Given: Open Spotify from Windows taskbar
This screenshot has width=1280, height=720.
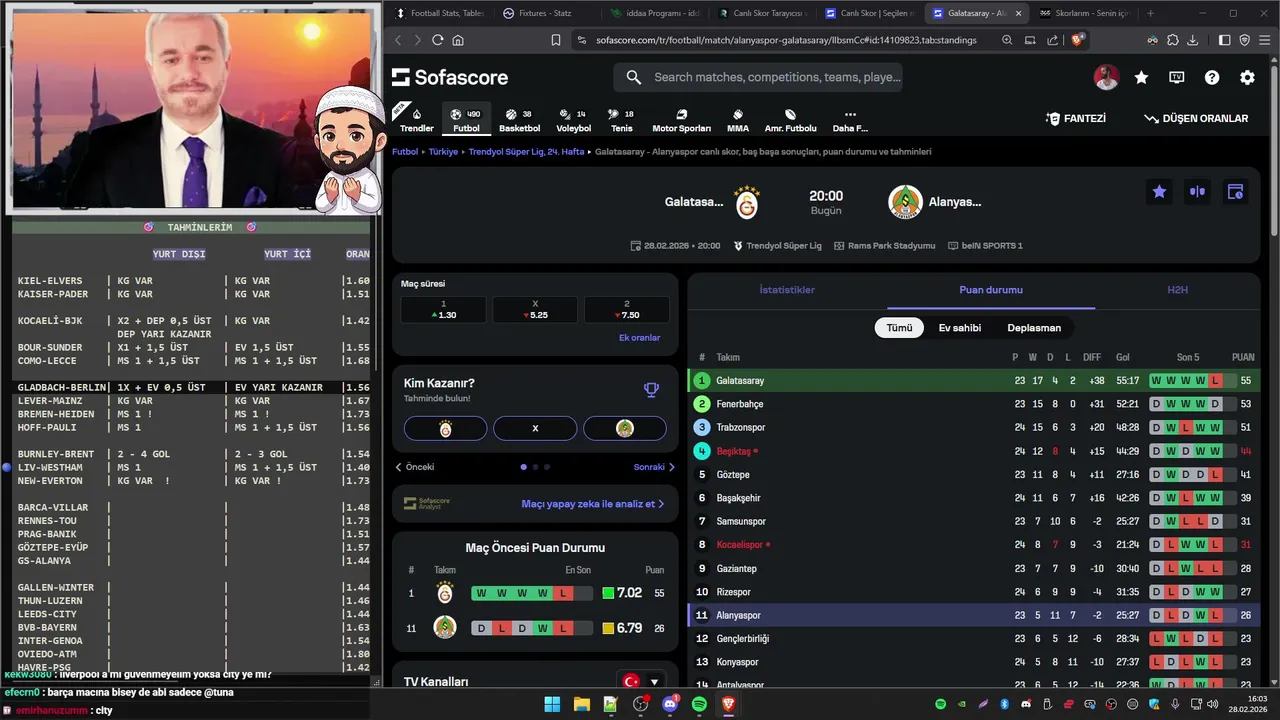Looking at the screenshot, I should [x=700, y=704].
